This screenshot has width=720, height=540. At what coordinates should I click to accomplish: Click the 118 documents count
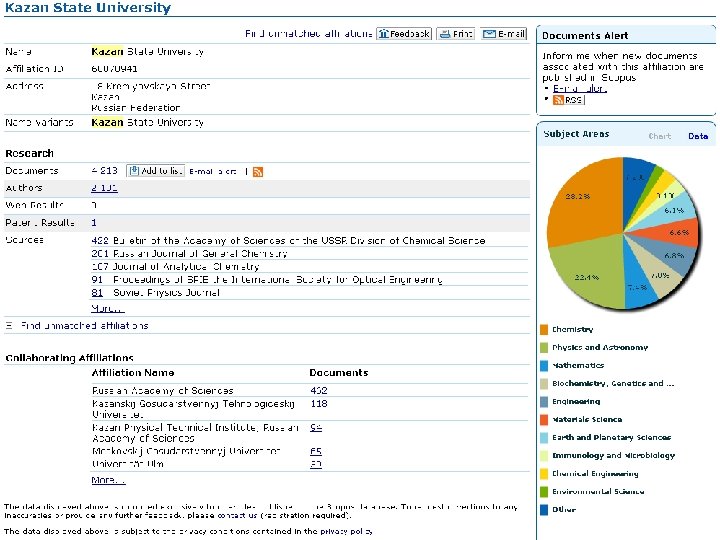coord(319,404)
